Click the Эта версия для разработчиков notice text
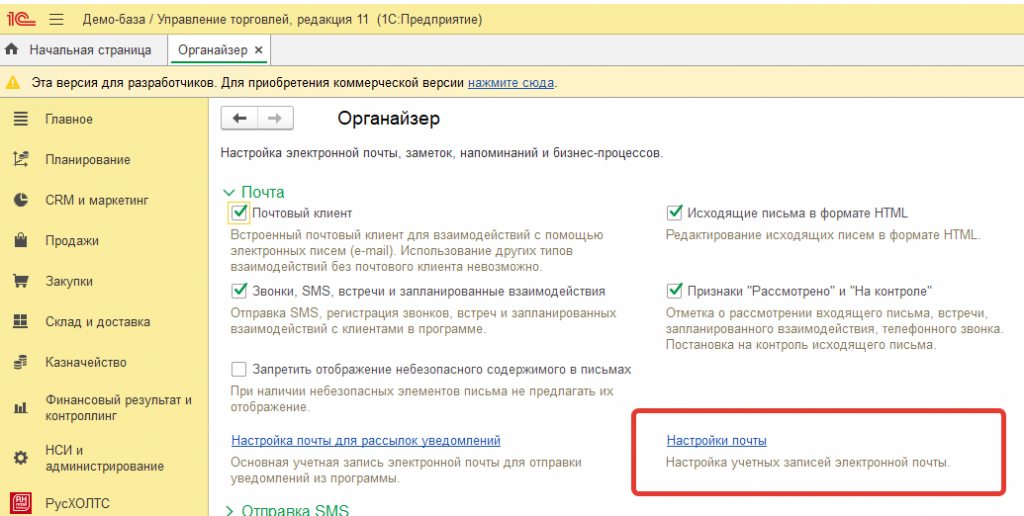1024x516 pixels. pos(294,83)
